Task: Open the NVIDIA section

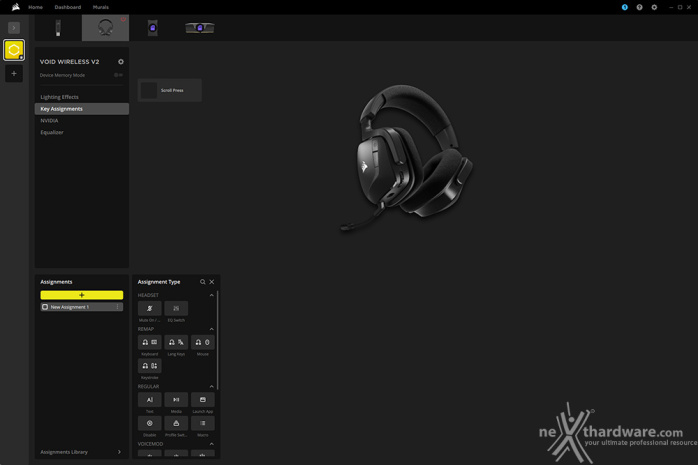Action: click(x=82, y=121)
